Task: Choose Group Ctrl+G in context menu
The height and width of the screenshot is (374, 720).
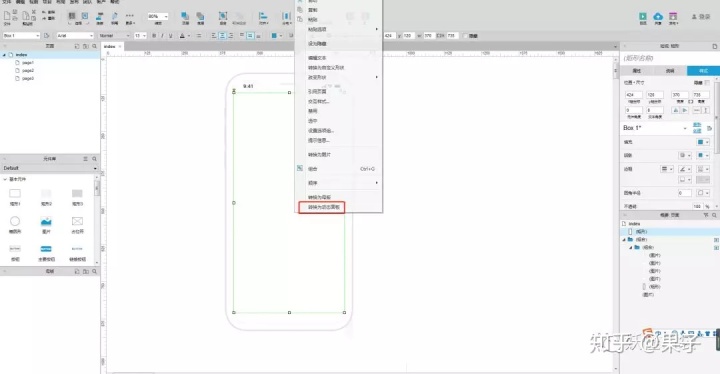Action: (x=338, y=169)
